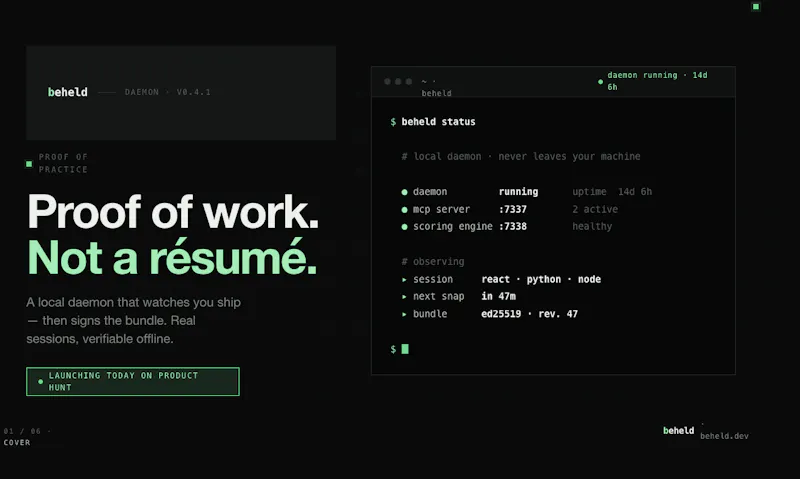Click the ':7337' port value
The height and width of the screenshot is (479, 800).
[x=513, y=209]
